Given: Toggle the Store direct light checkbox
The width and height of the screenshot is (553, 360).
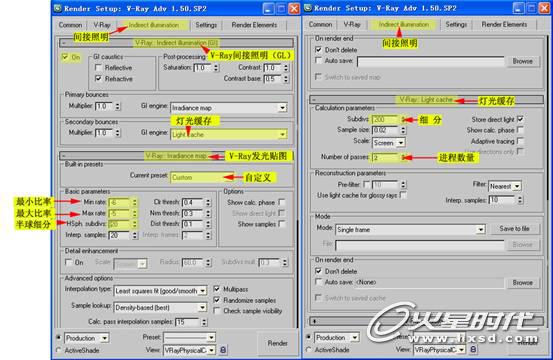Looking at the screenshot, I should pyautogui.click(x=520, y=119).
